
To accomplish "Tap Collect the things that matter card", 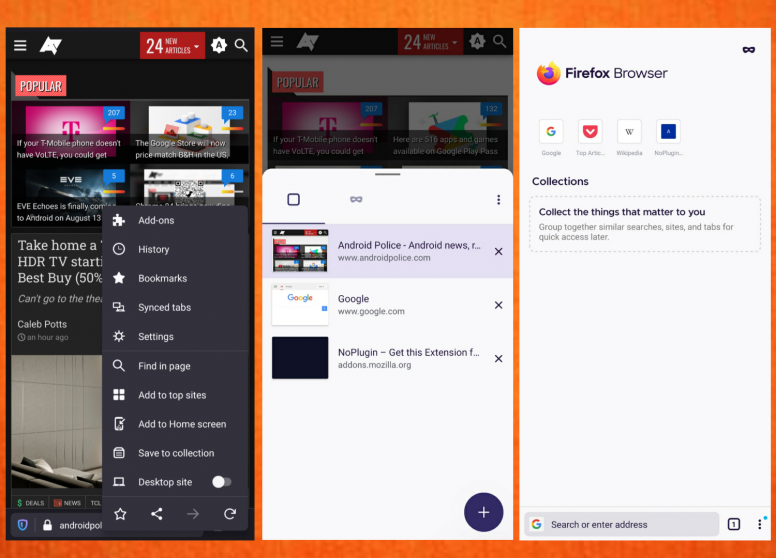I will [x=645, y=224].
